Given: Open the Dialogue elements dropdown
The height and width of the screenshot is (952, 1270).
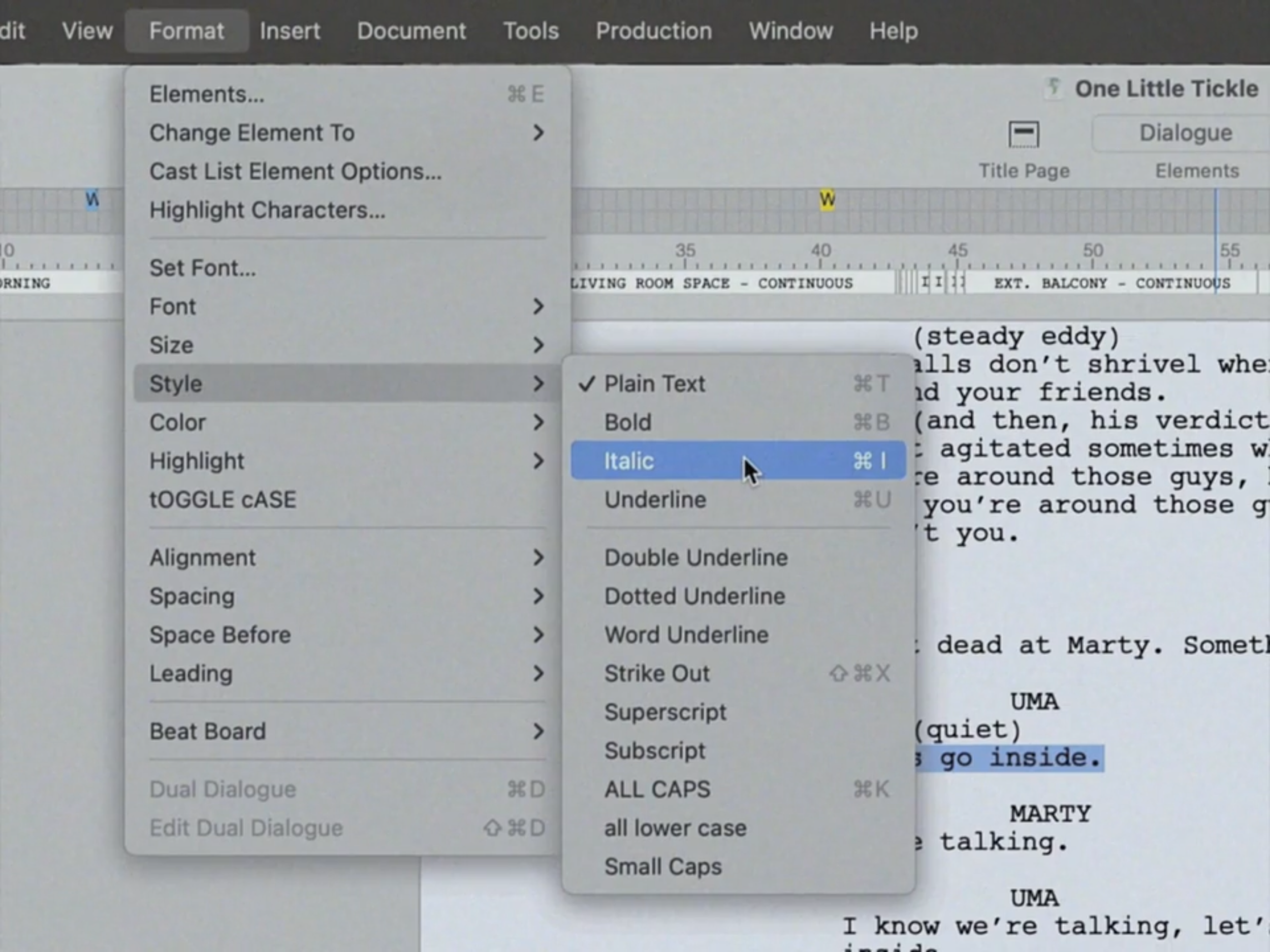Looking at the screenshot, I should click(x=1185, y=133).
